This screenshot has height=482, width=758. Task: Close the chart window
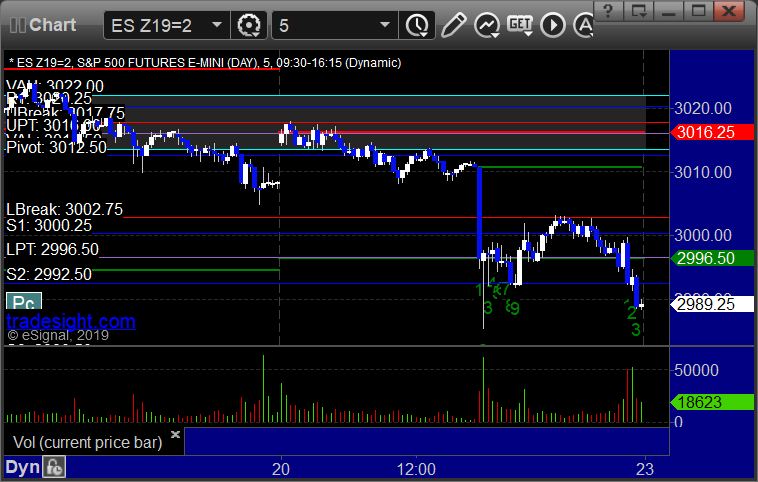729,11
